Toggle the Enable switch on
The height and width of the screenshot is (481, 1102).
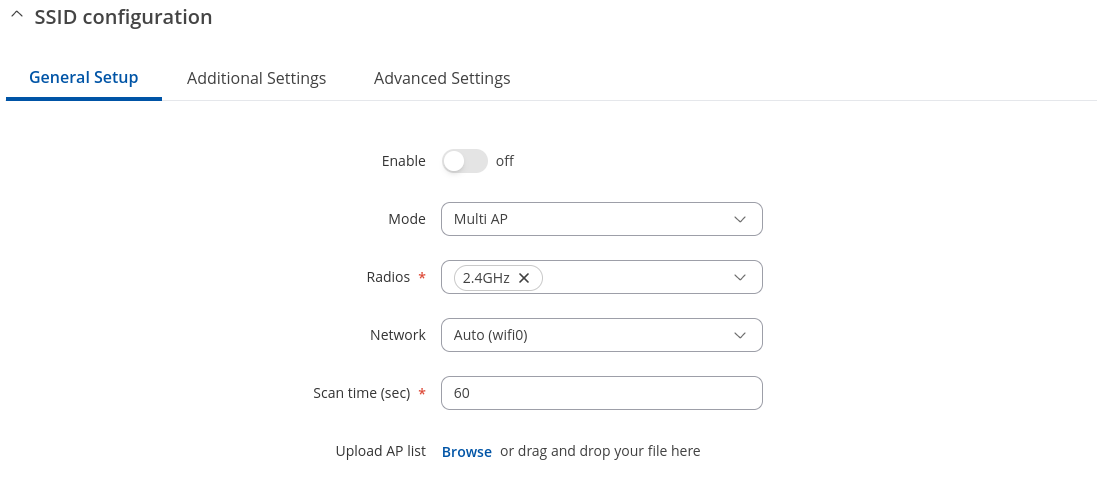tap(464, 161)
